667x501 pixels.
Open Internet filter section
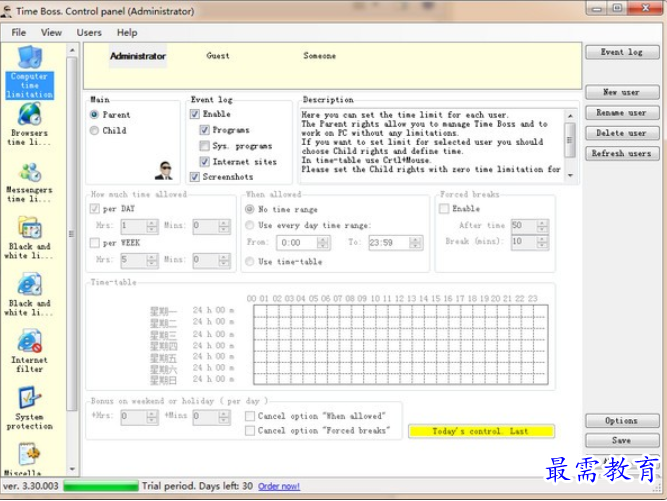pos(29,351)
